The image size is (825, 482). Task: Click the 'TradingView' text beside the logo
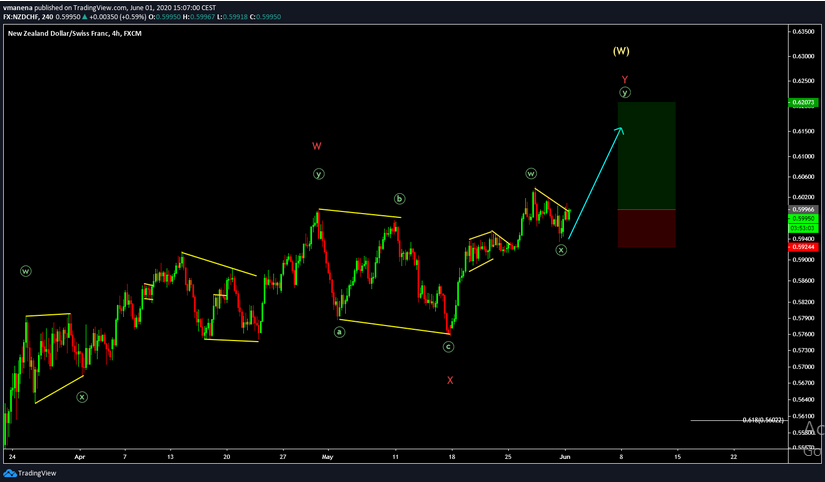(x=37, y=474)
